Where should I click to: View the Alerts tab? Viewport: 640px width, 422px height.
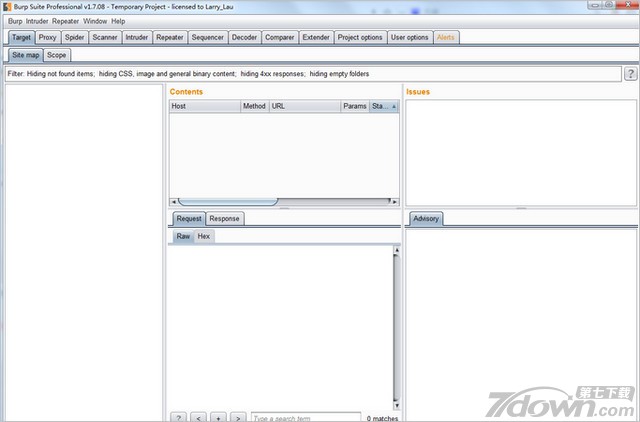pos(446,38)
